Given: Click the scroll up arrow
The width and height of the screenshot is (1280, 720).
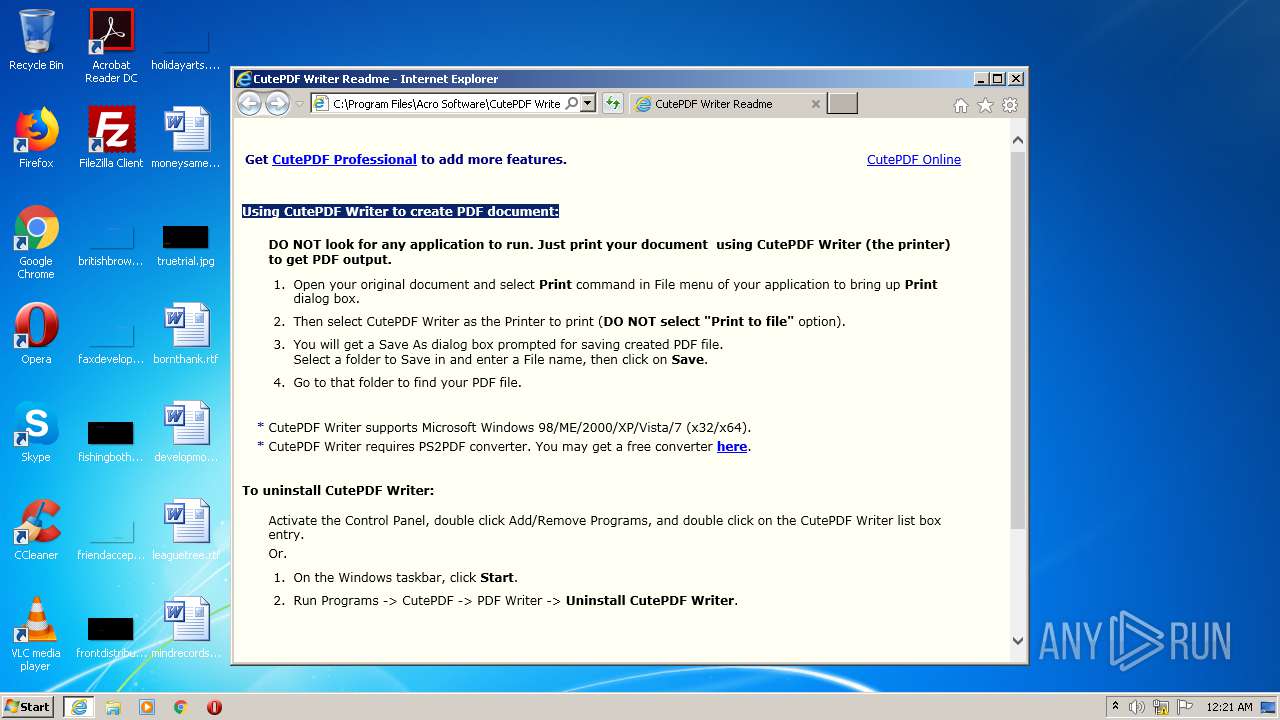Looking at the screenshot, I should click(x=1017, y=141).
